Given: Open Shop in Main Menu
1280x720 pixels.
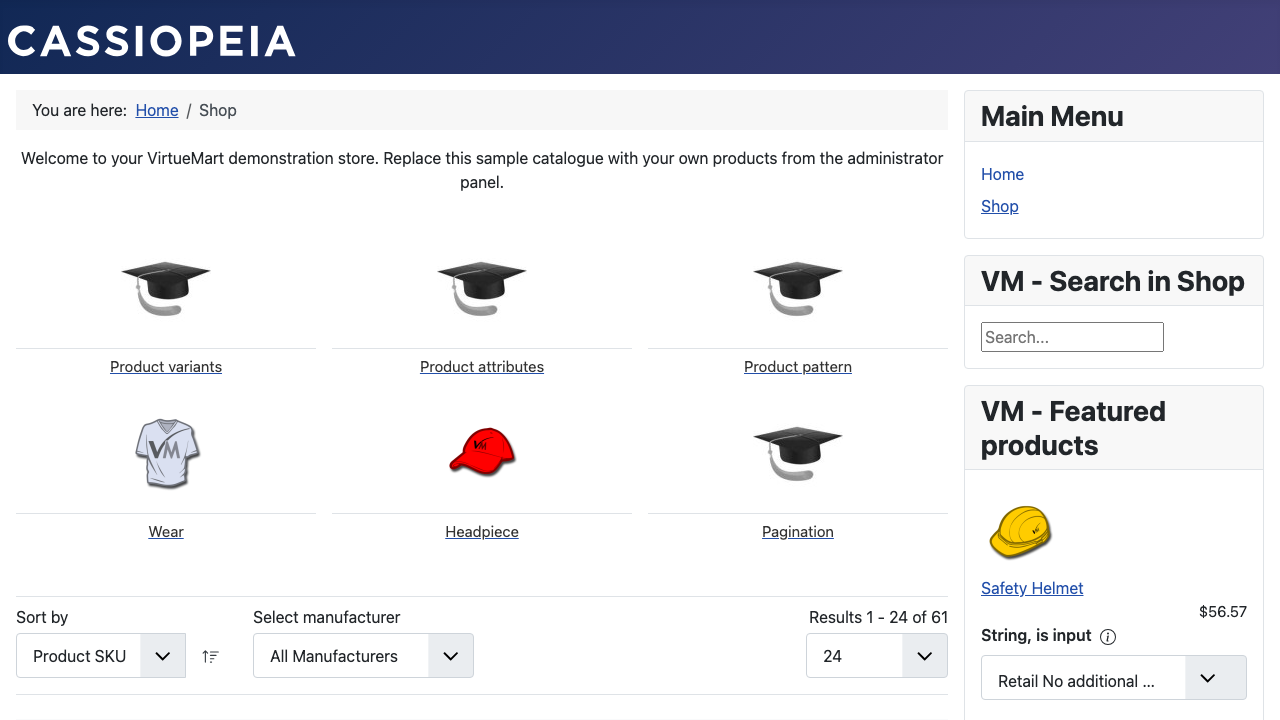Looking at the screenshot, I should coord(1000,206).
